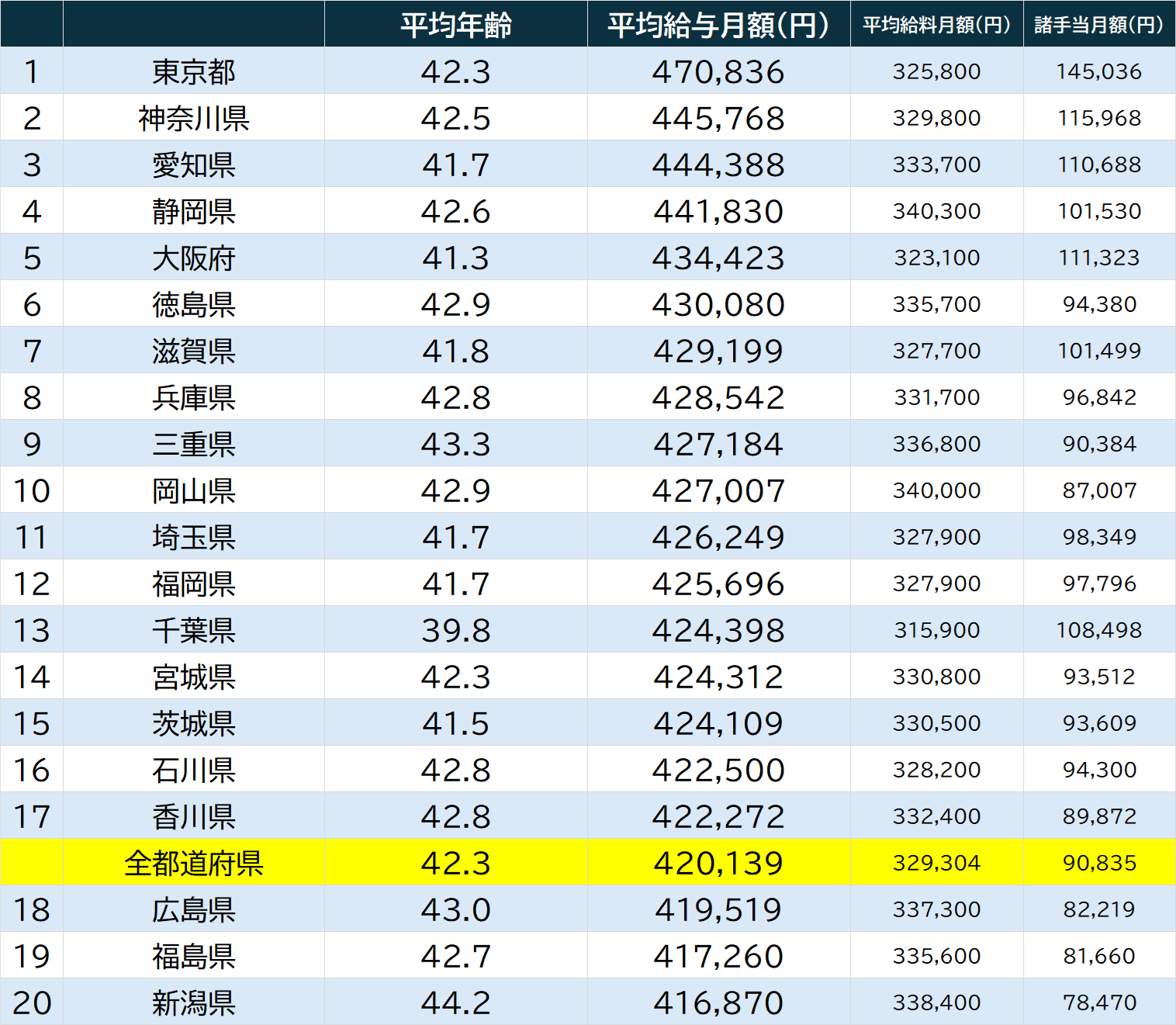Select the 東京都 prefecture cell
The height and width of the screenshot is (1025, 1176).
(193, 71)
